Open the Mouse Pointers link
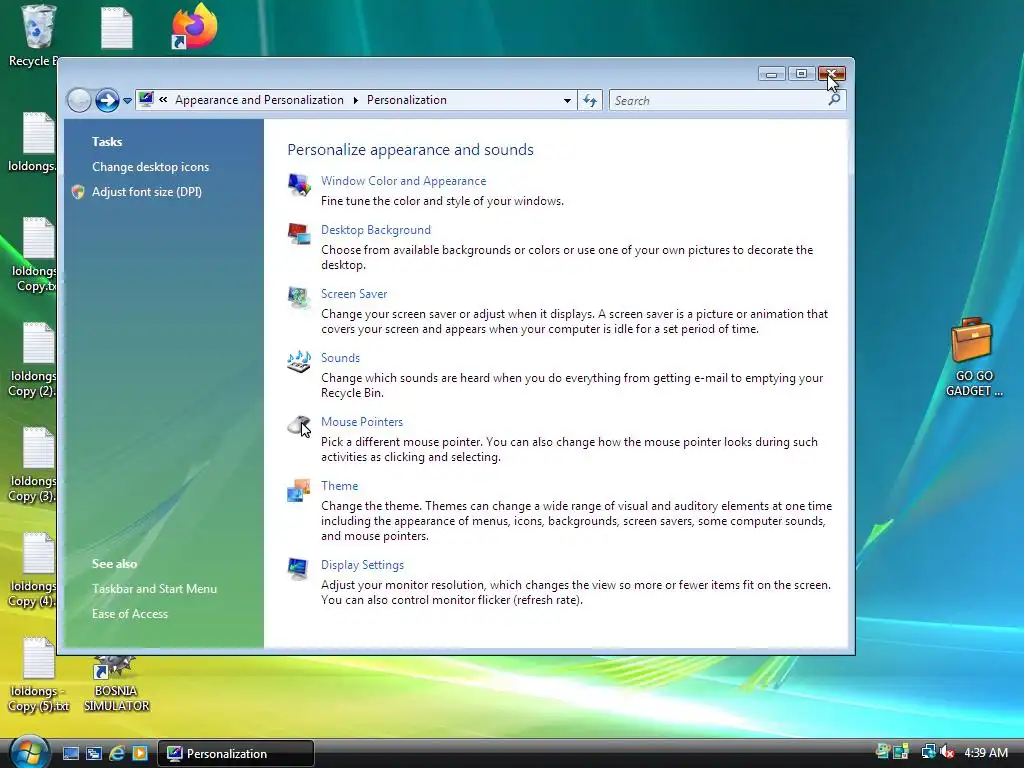 (362, 422)
